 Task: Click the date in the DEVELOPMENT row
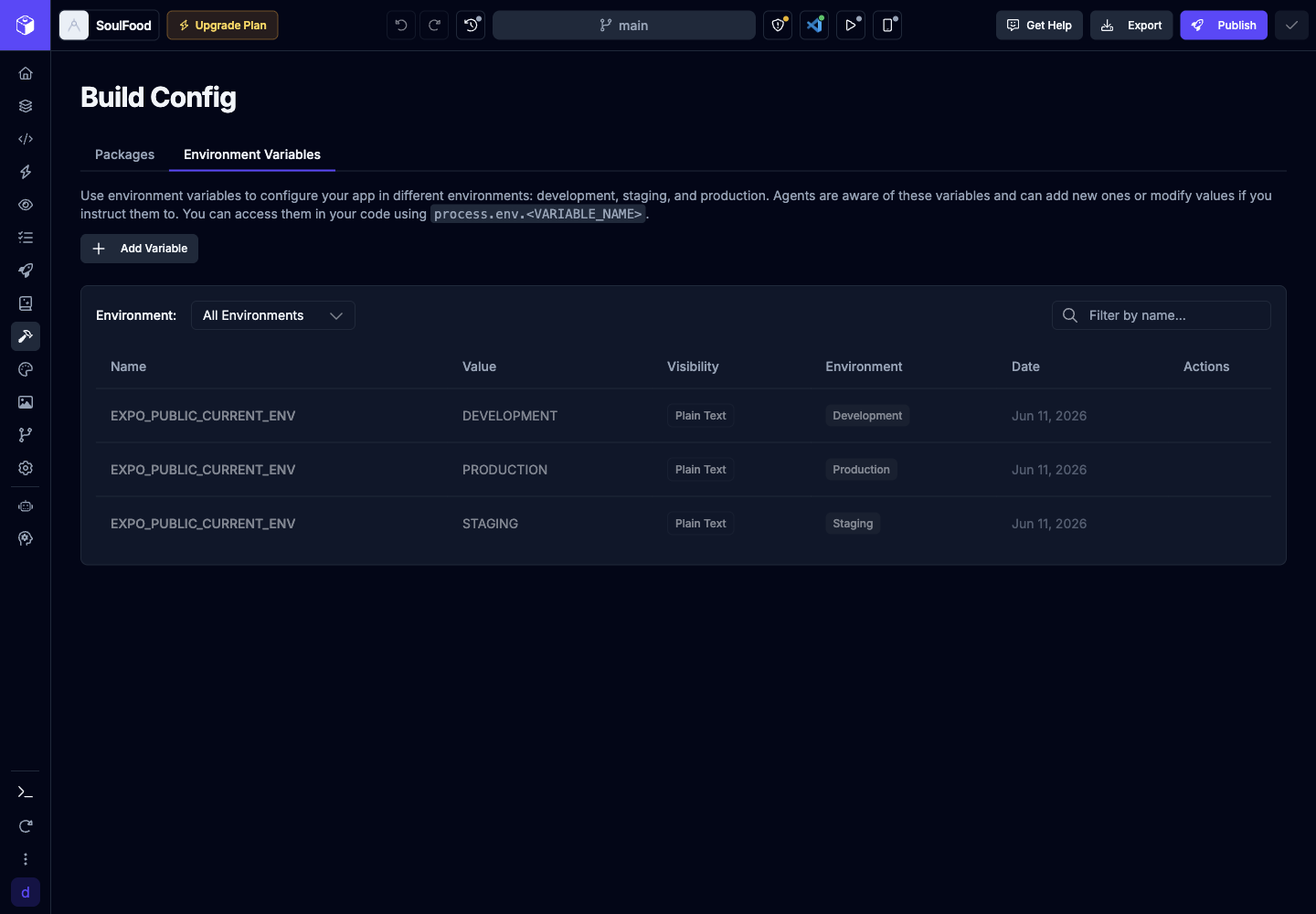coord(1049,416)
